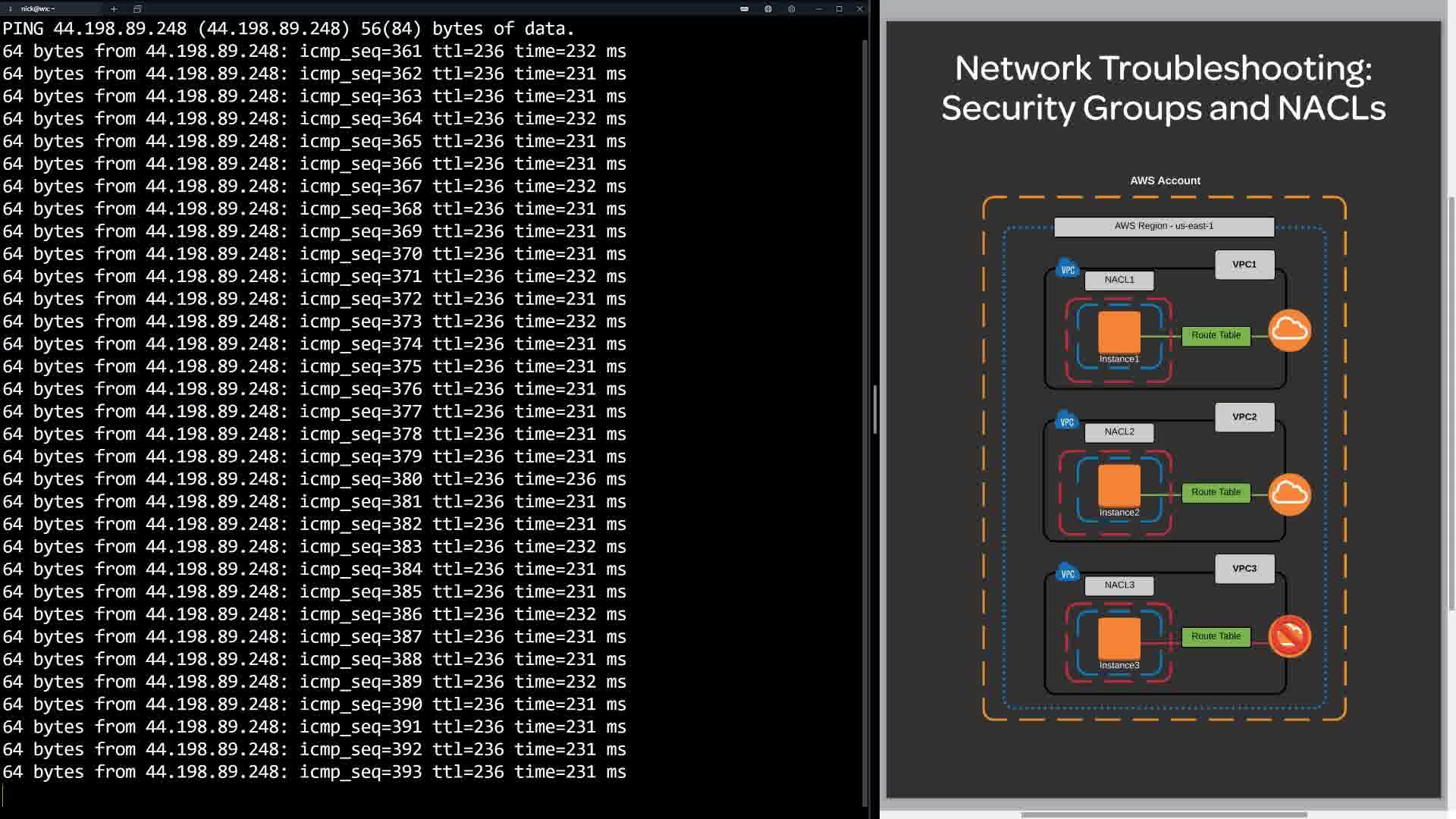Screen dimensions: 1456x819
Task: Open a new terminal tab with plus icon
Action: (x=114, y=9)
